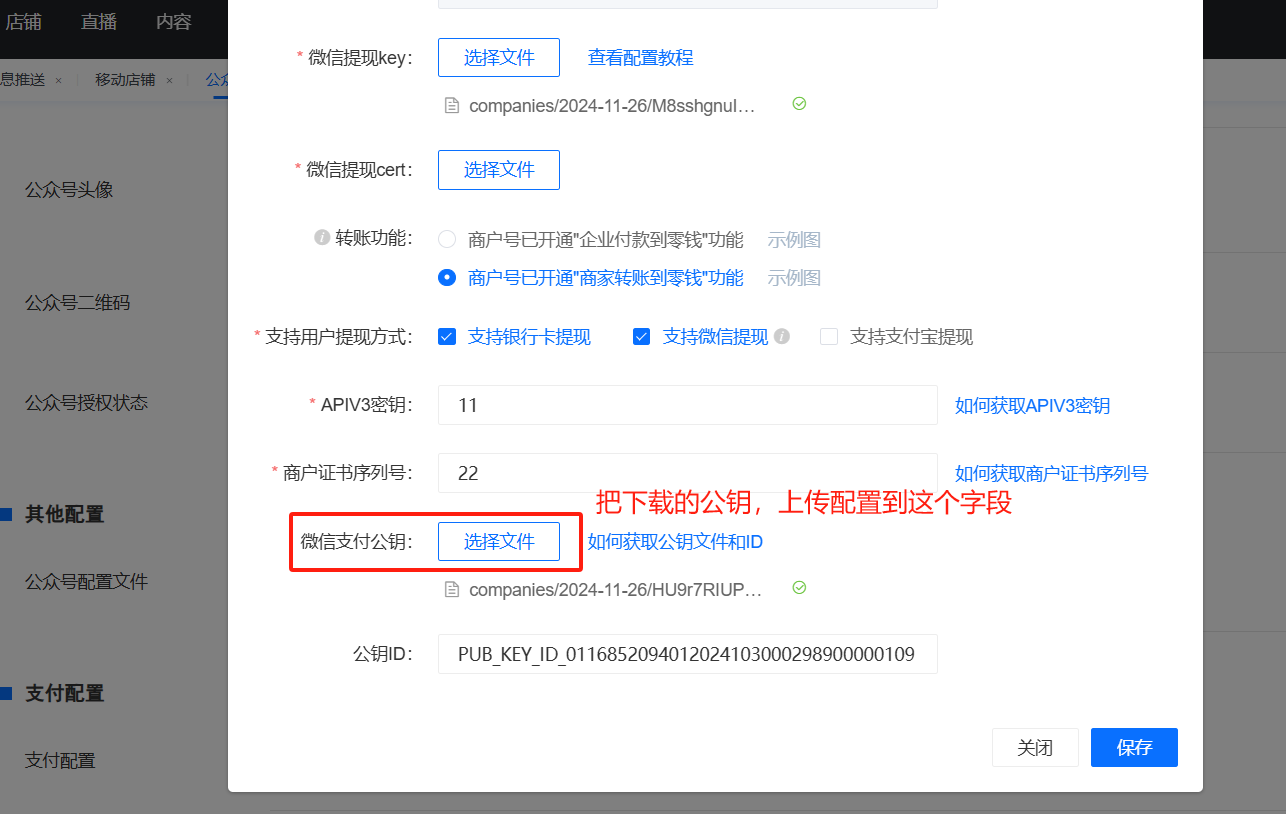
Task: Close the 移动店铺 tab with its x
Action: [169, 80]
